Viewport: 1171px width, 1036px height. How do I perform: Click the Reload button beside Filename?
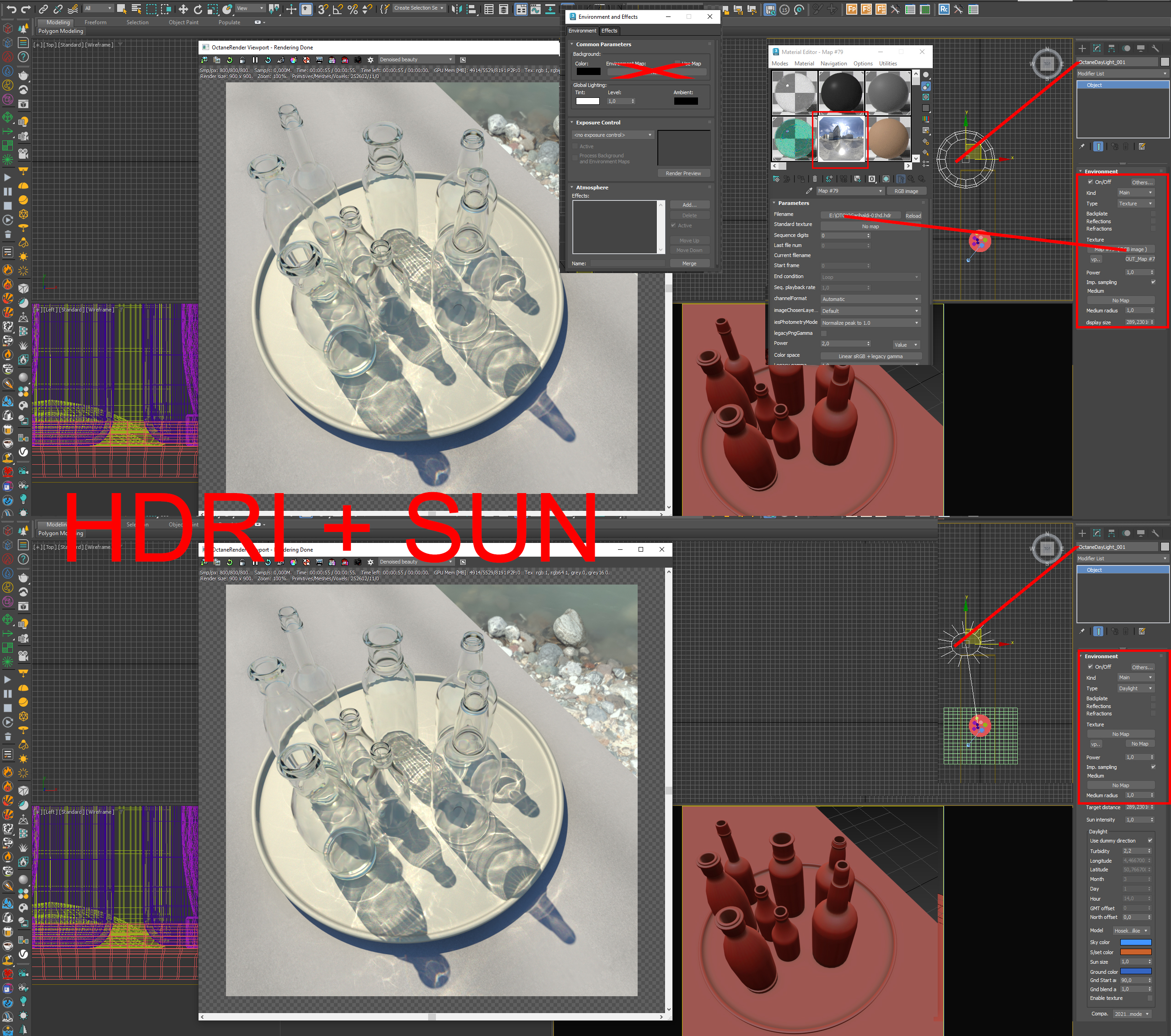913,215
